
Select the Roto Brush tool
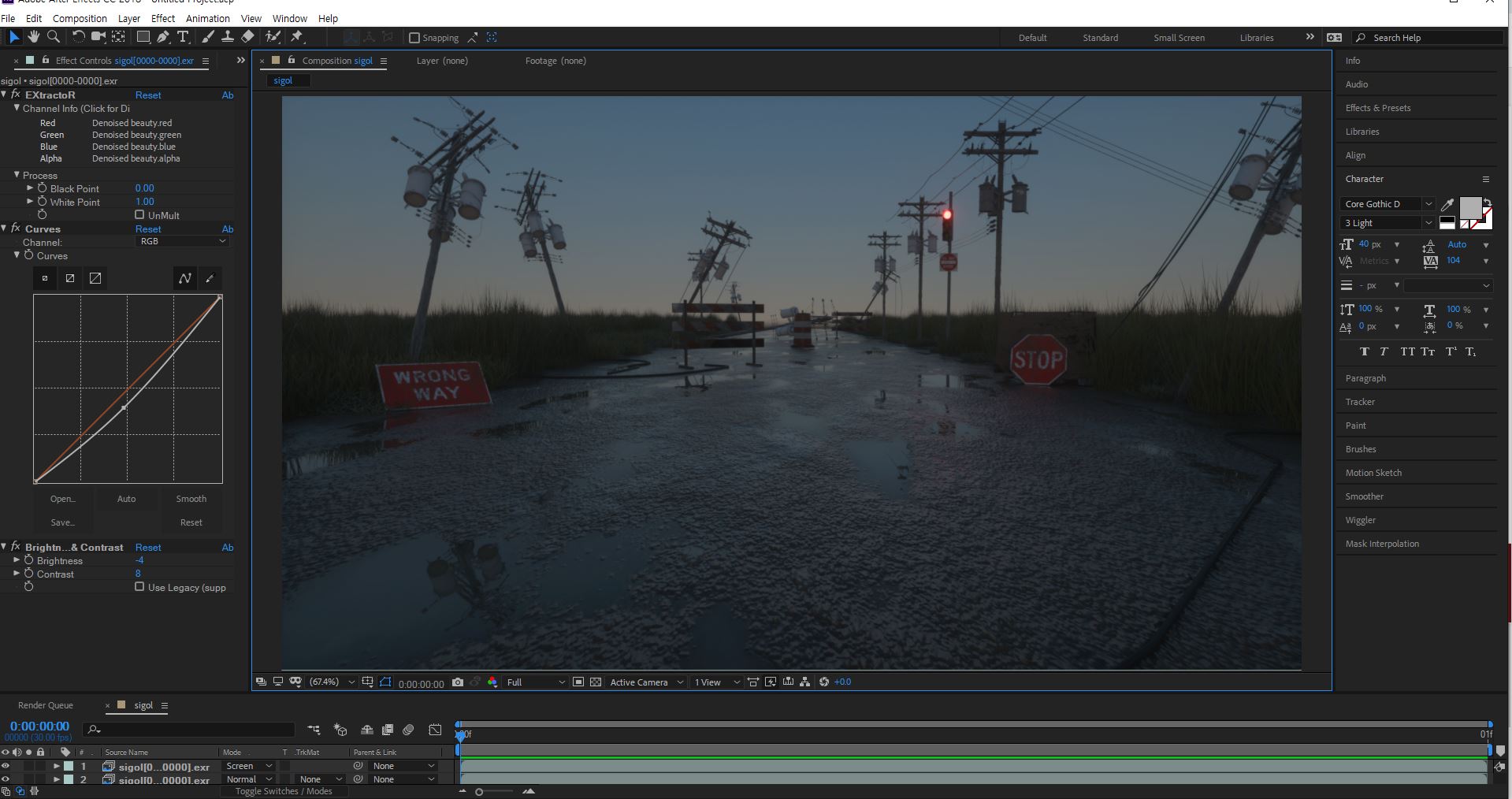[x=273, y=37]
